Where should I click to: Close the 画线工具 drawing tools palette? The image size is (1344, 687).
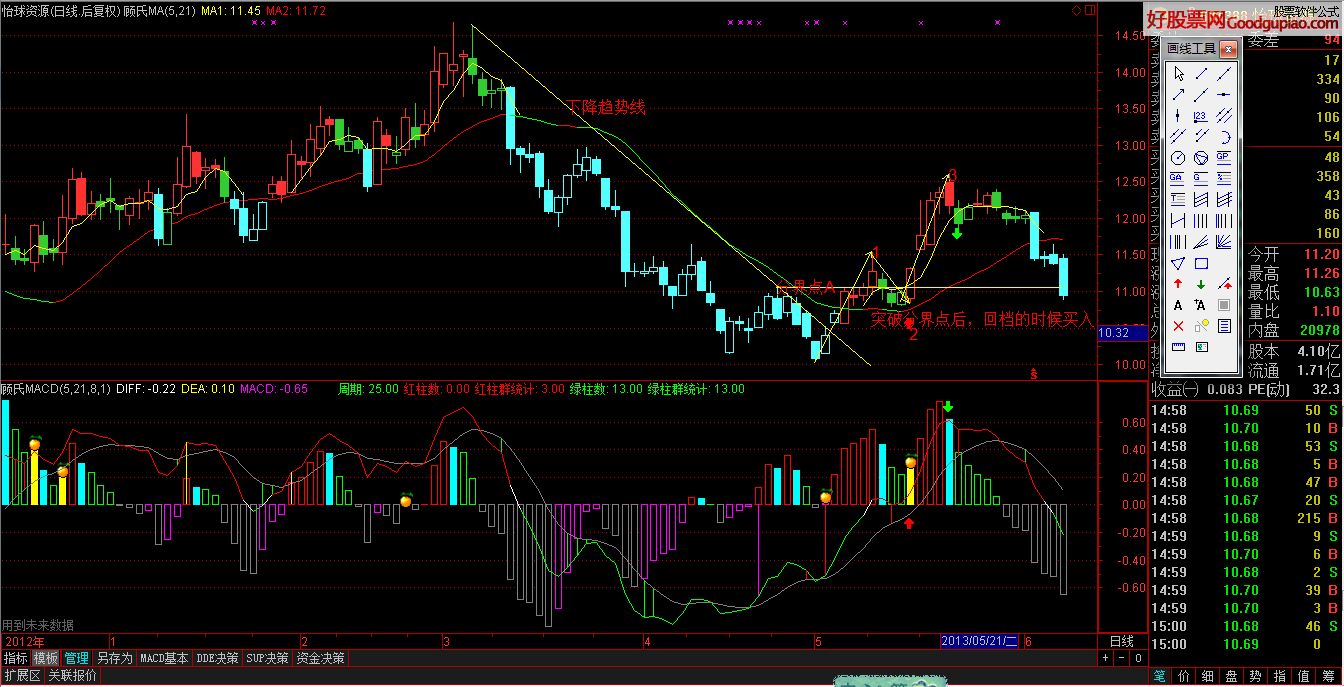(1229, 47)
